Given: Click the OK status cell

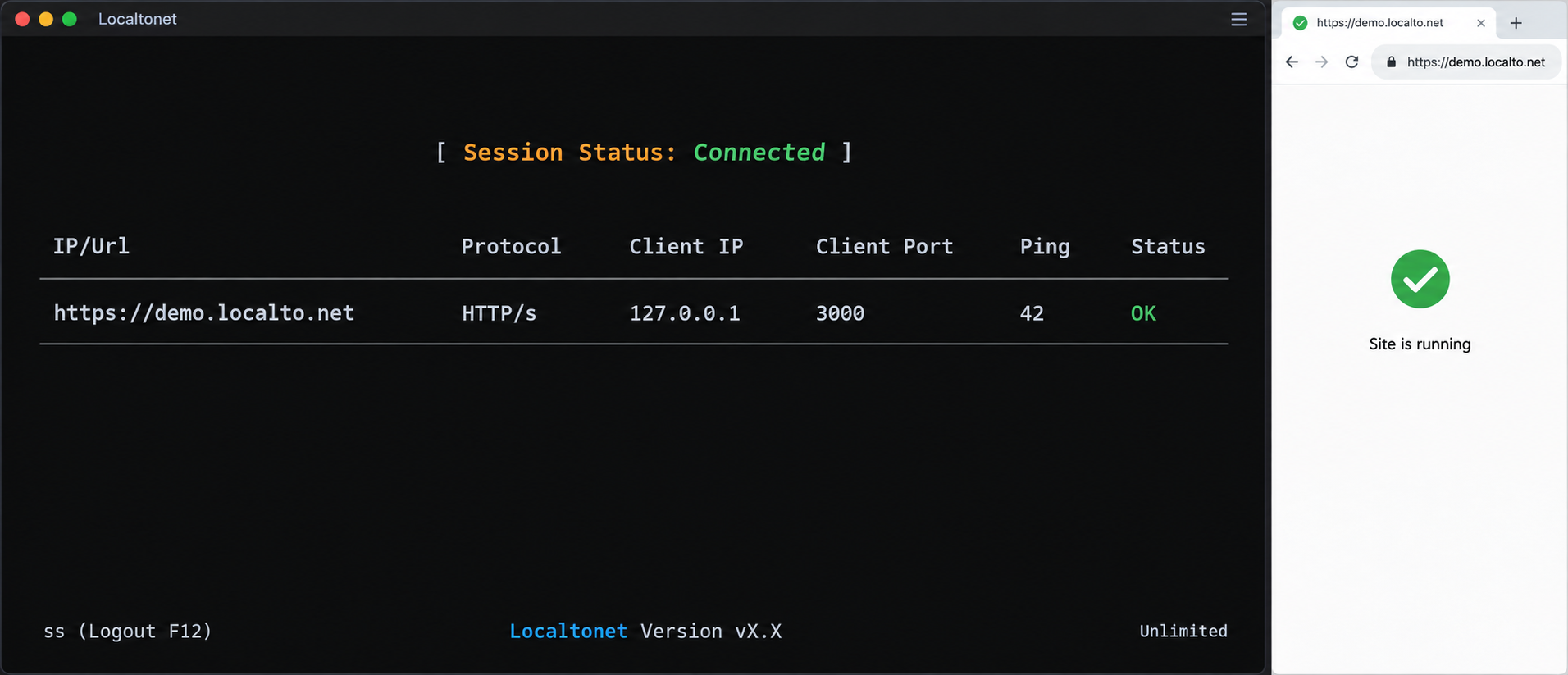Looking at the screenshot, I should (x=1143, y=312).
